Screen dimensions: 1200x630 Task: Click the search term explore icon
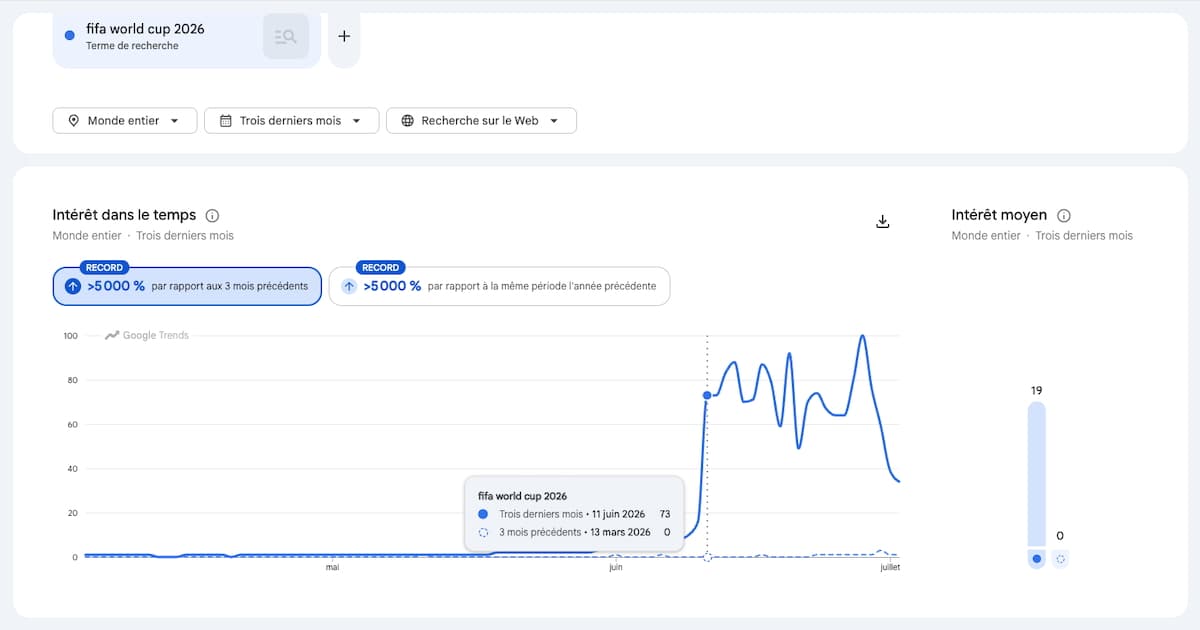point(286,37)
